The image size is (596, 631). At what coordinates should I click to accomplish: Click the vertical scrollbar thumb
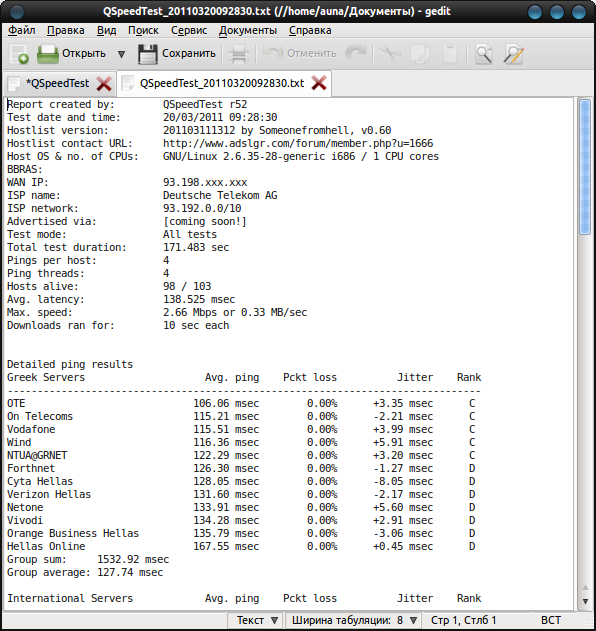coord(585,167)
